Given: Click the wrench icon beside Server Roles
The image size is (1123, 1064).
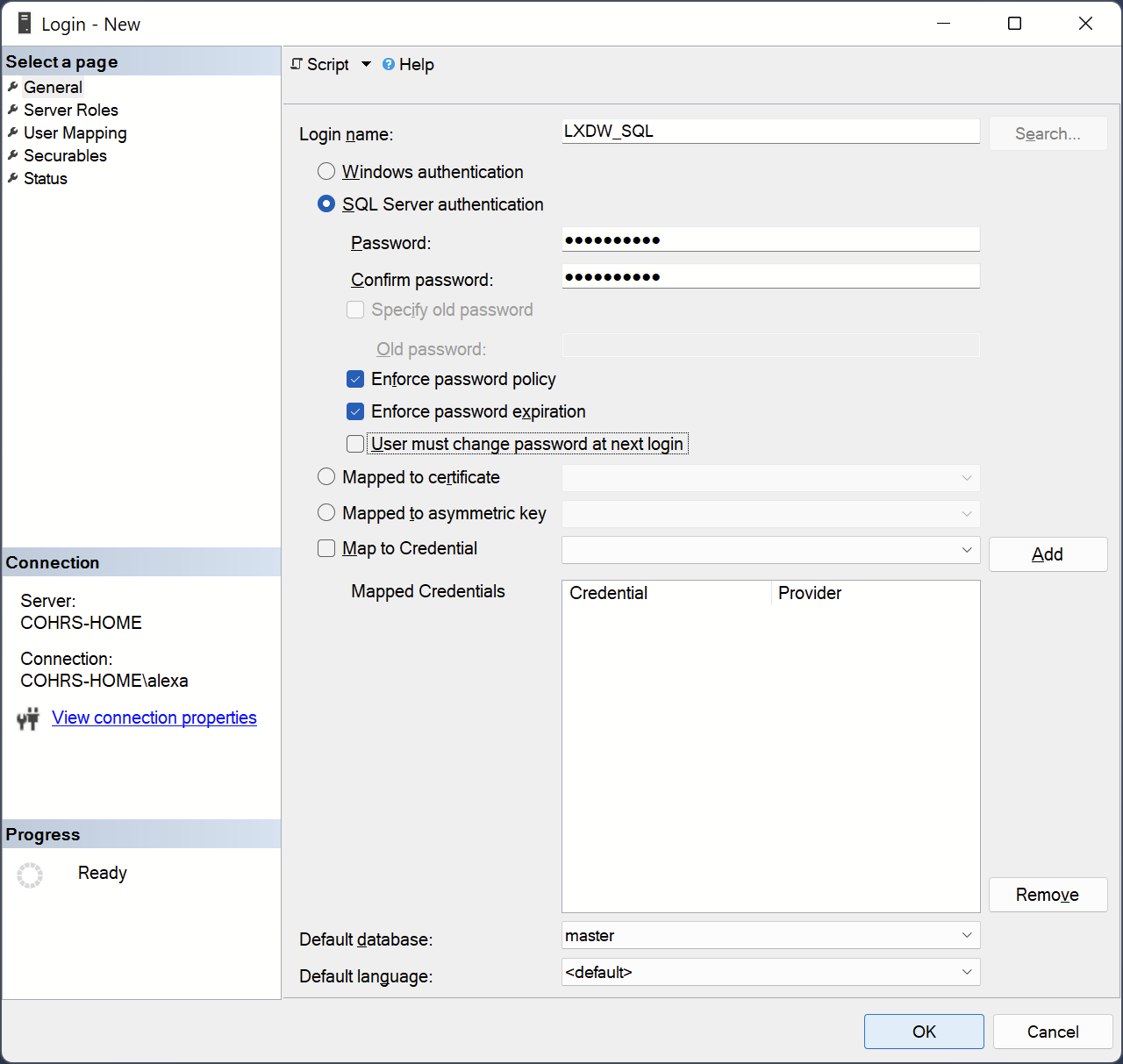Looking at the screenshot, I should [13, 110].
